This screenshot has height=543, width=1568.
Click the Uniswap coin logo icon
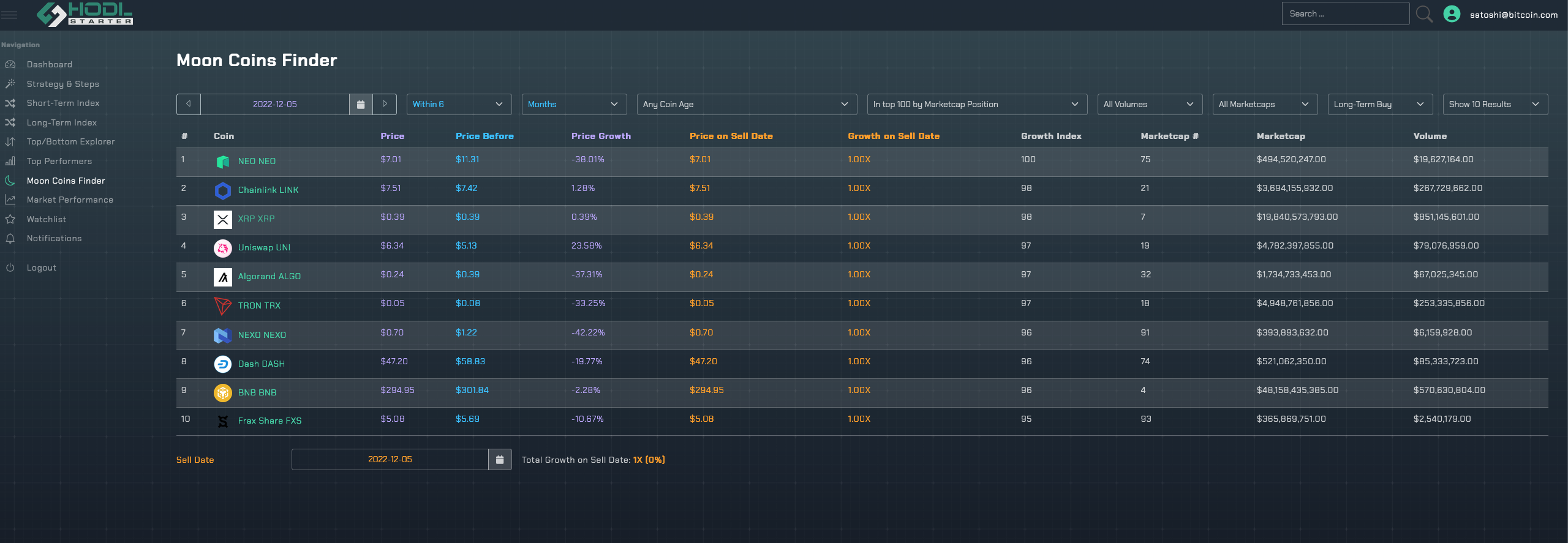223,248
